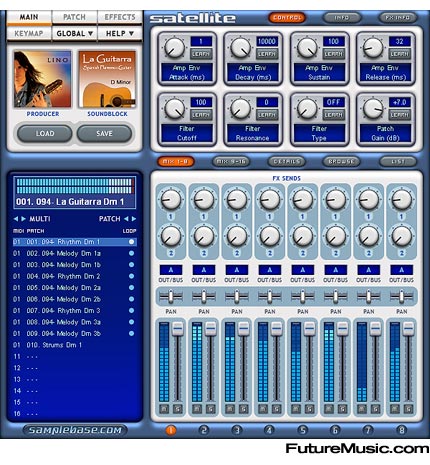This screenshot has height=465, width=430.
Task: Visit the samplebase.com link
Action: [75, 430]
